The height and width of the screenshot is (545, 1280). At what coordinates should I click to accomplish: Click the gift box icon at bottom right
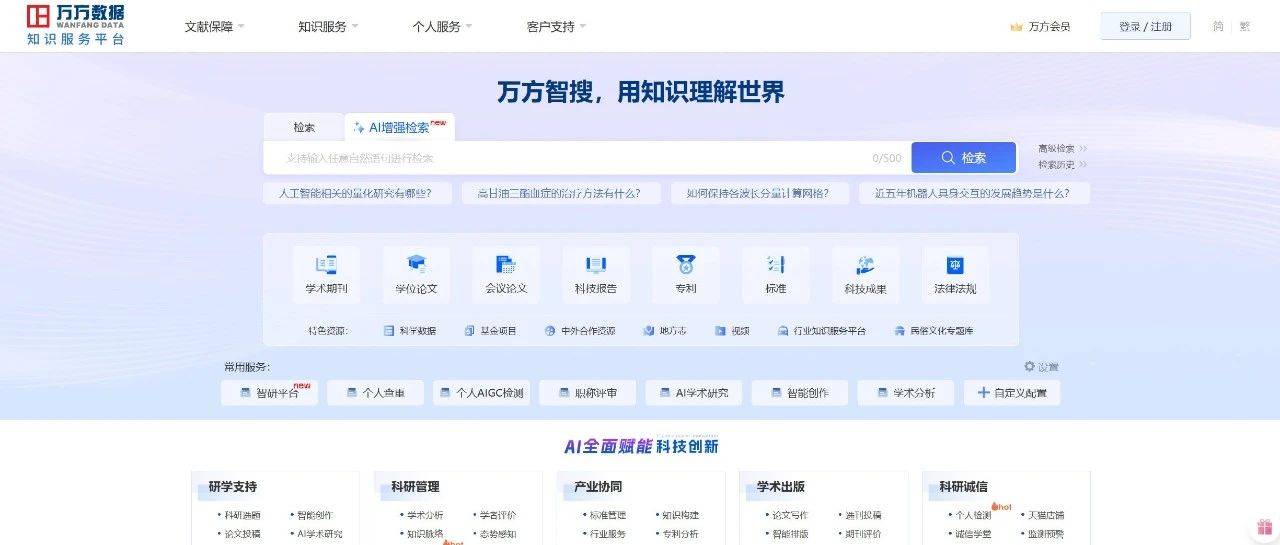pos(1265,527)
